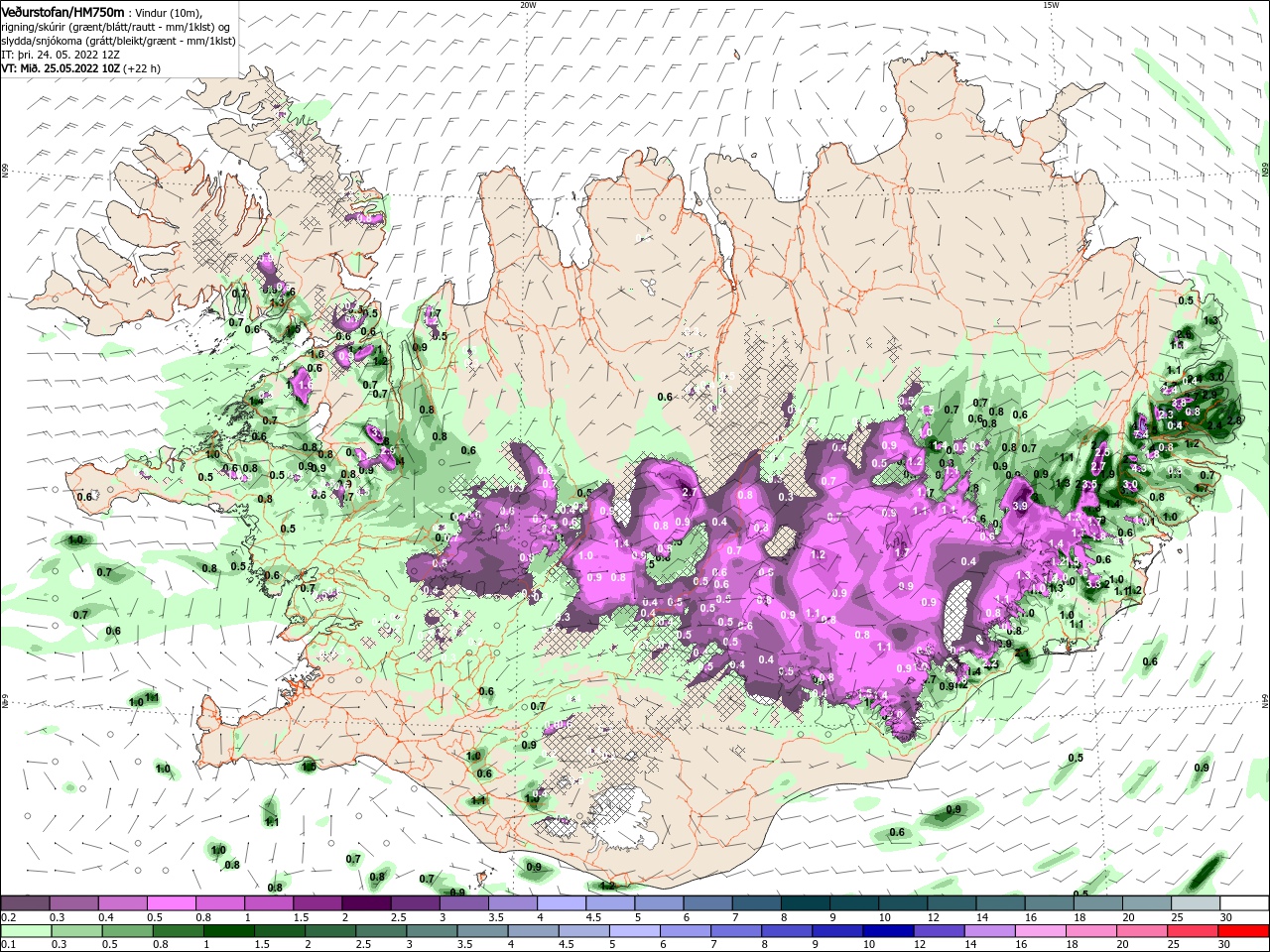The height and width of the screenshot is (952, 1270).
Task: Click the '15W' longitude label
Action: click(x=1051, y=5)
